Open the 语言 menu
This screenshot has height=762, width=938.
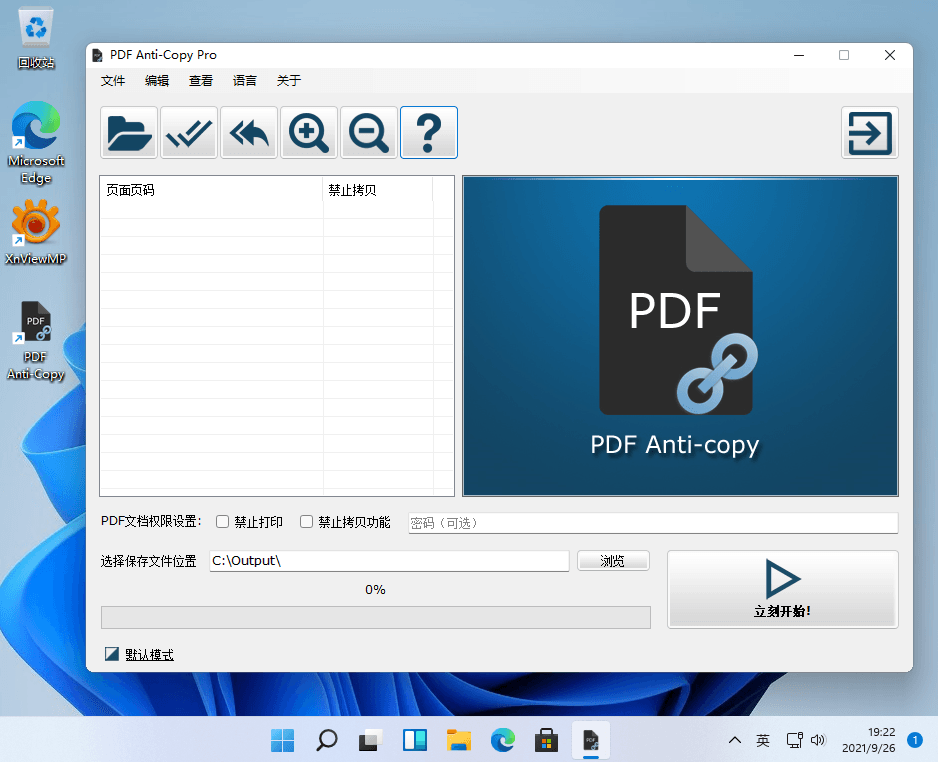[245, 80]
